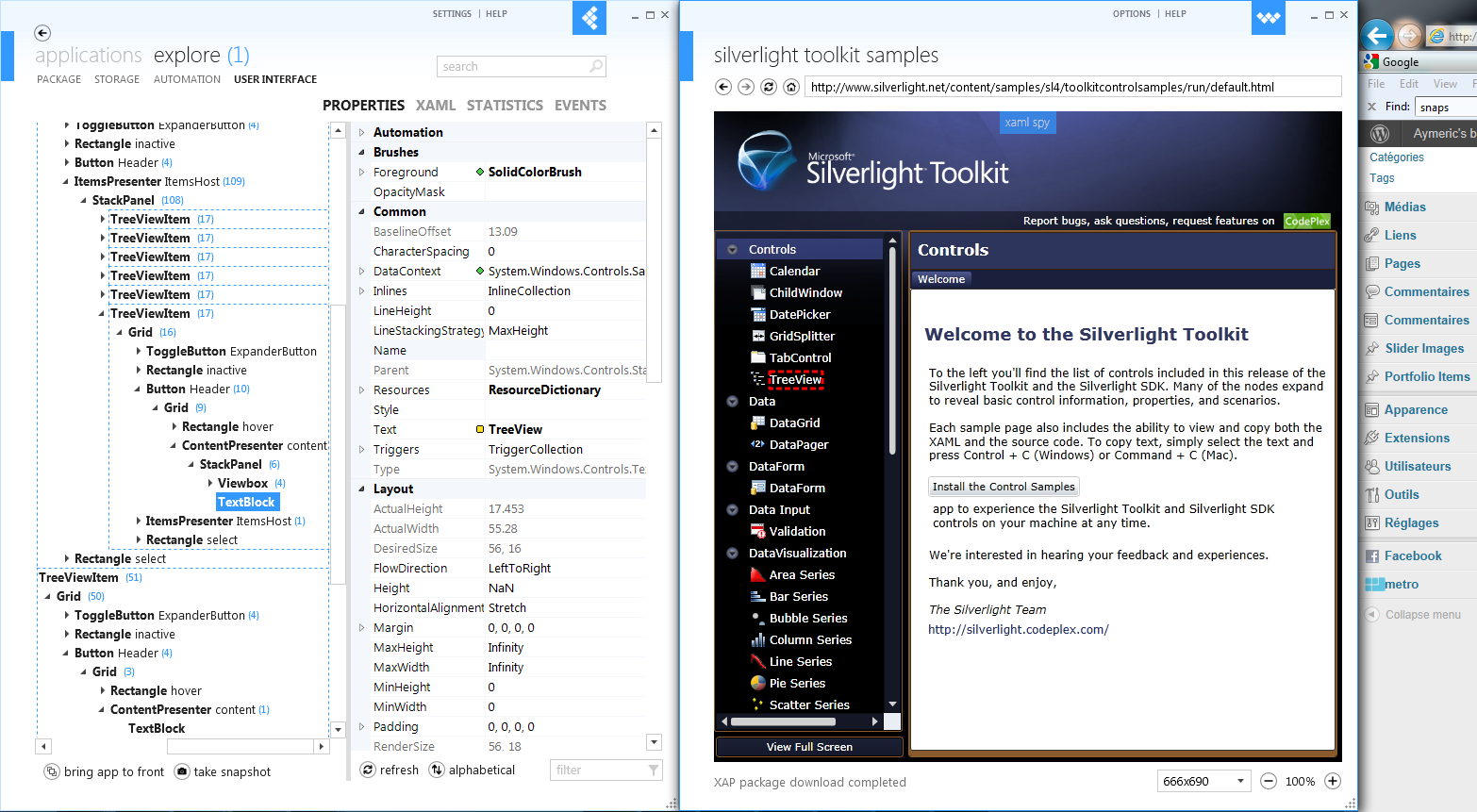Open the AUTOMATION section
The width and height of the screenshot is (1477, 812).
pos(187,79)
